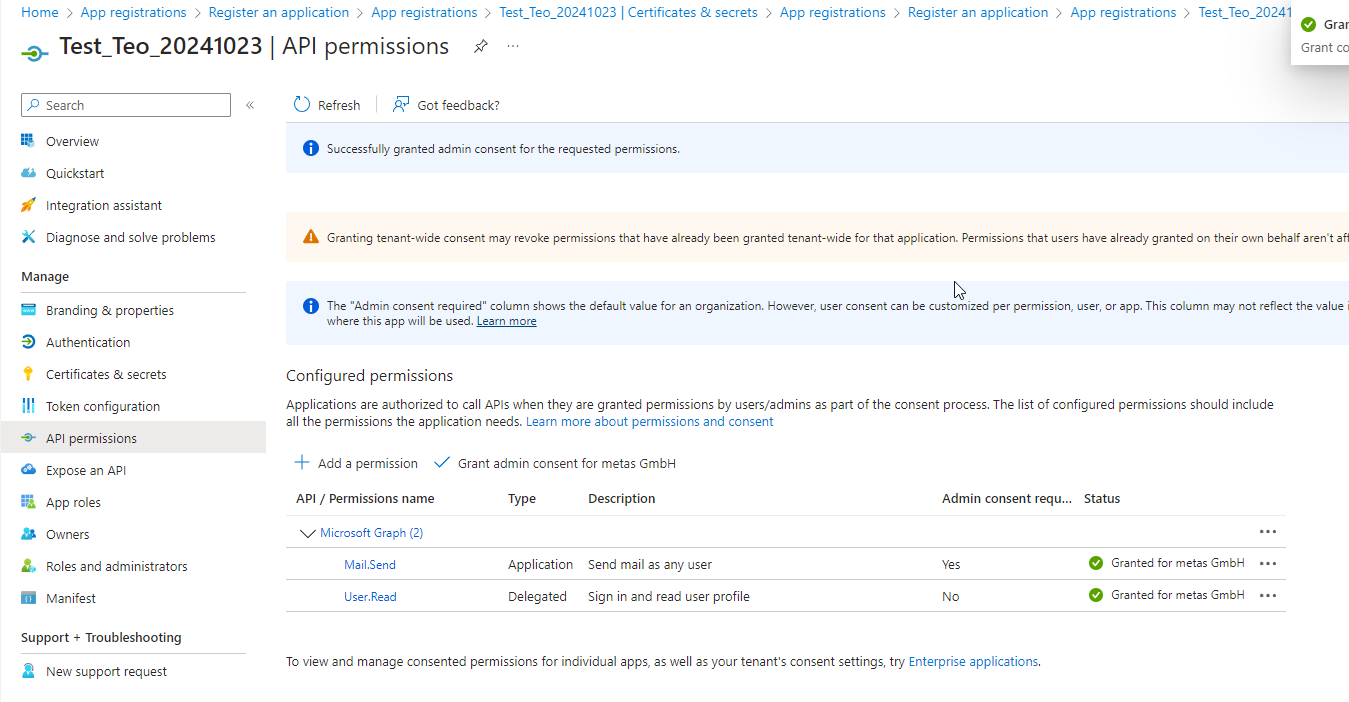This screenshot has width=1349, height=702.
Task: Open Learn more about permissions and consent
Action: 650,421
